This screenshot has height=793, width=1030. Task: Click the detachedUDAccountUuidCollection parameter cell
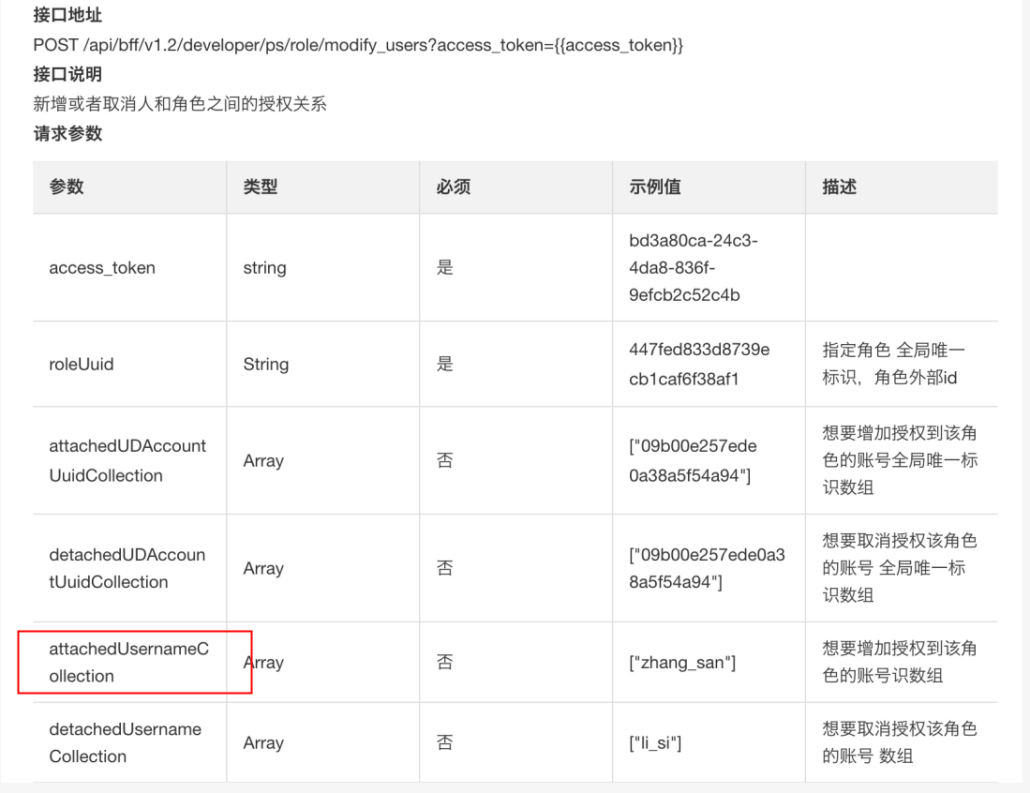click(127, 568)
